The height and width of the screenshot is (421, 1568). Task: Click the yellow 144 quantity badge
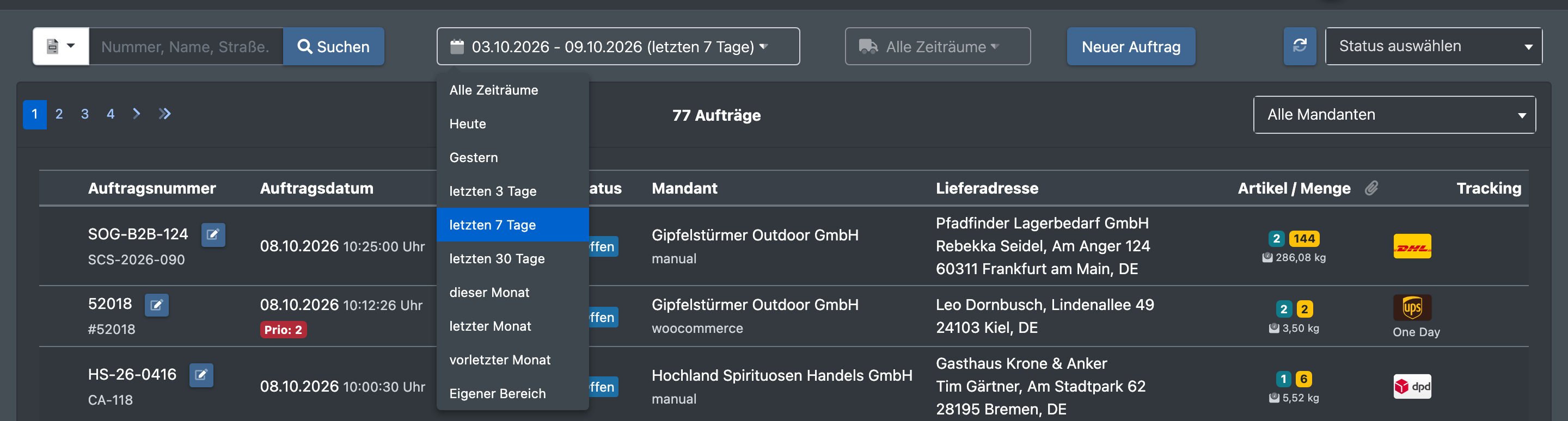click(1304, 238)
